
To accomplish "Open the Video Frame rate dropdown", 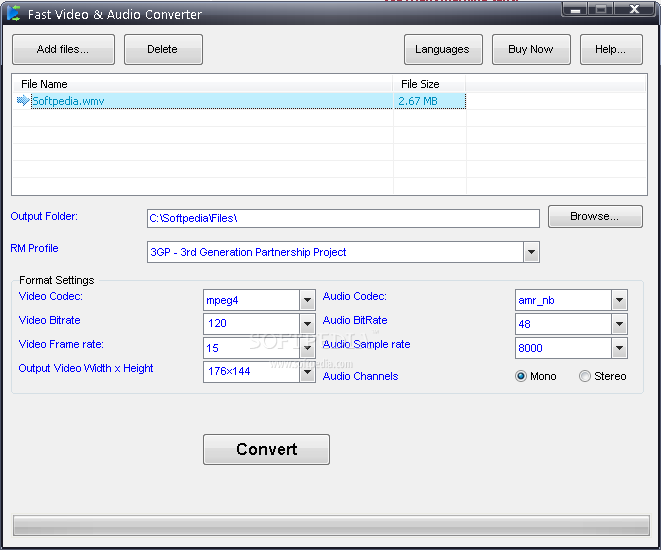I will point(307,348).
